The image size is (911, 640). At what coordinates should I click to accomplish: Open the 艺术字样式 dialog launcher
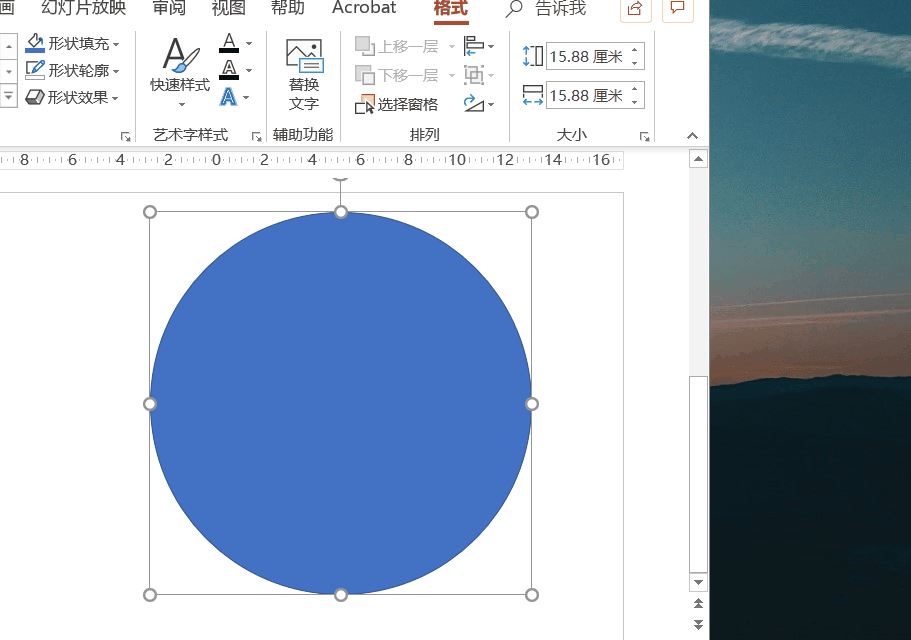(x=256, y=136)
